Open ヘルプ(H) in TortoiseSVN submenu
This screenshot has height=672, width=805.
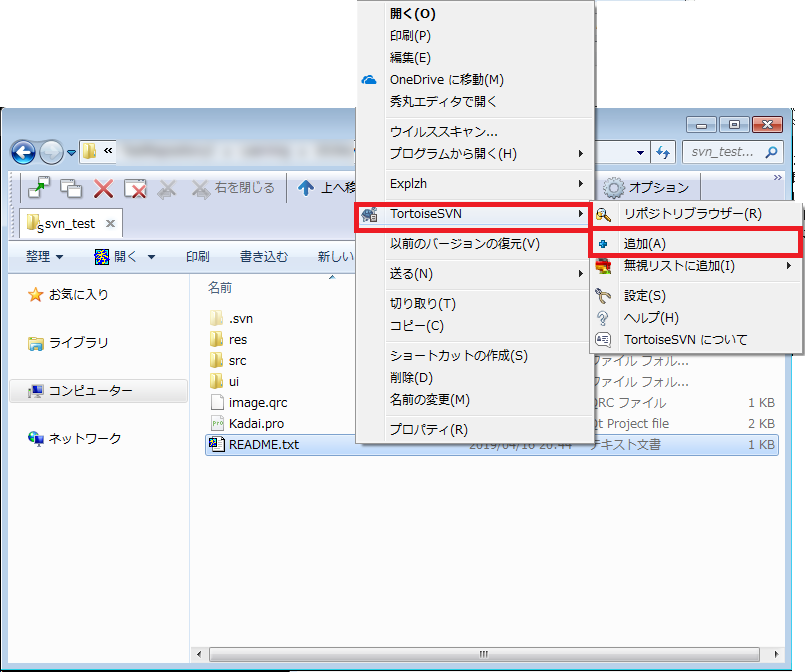[696, 318]
